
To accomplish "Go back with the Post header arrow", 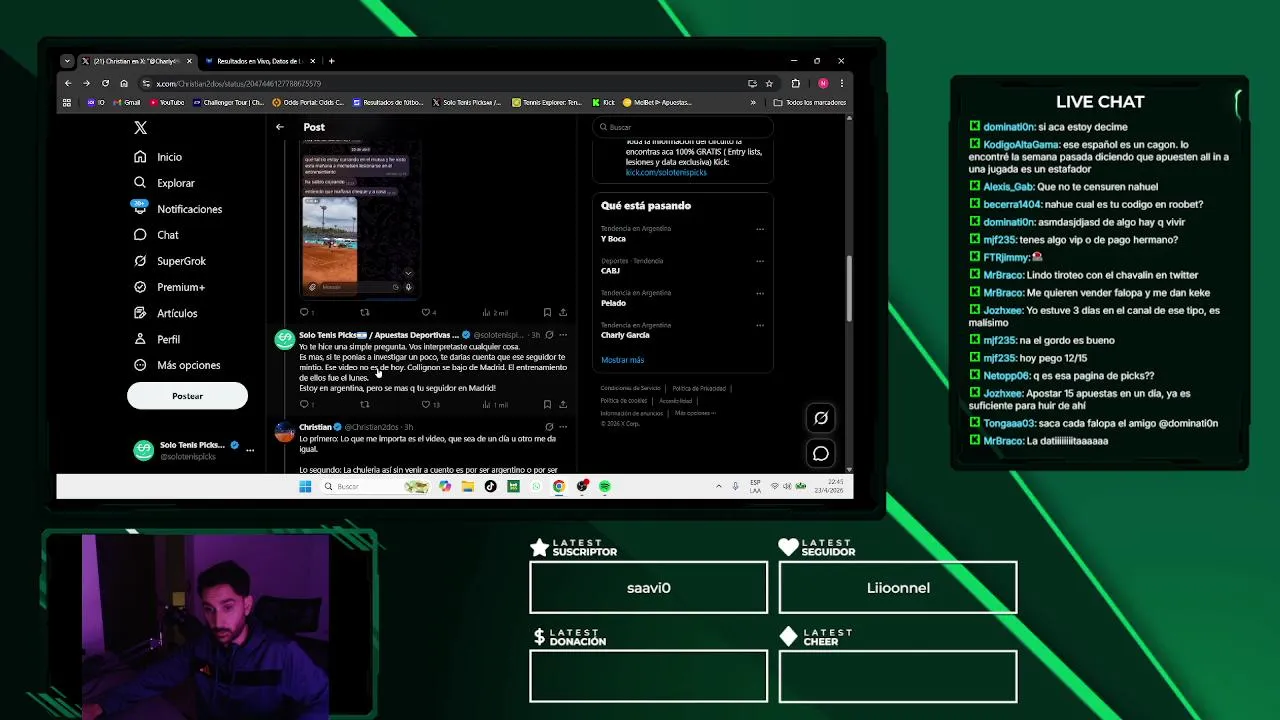I will tap(280, 127).
